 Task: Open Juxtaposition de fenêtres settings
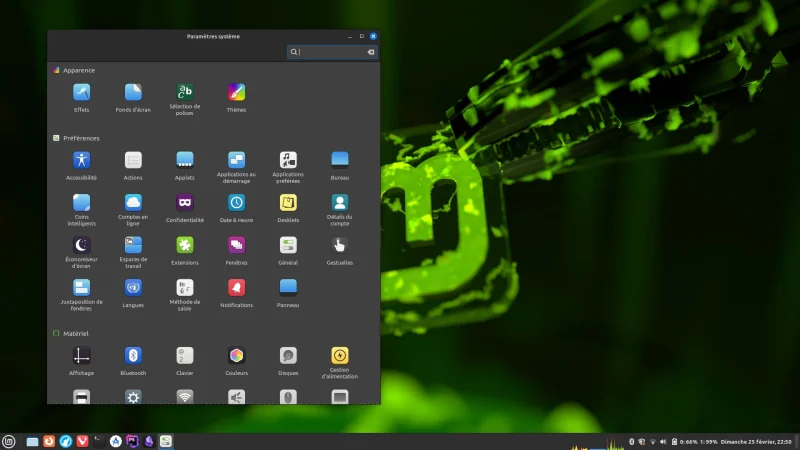[x=81, y=294]
